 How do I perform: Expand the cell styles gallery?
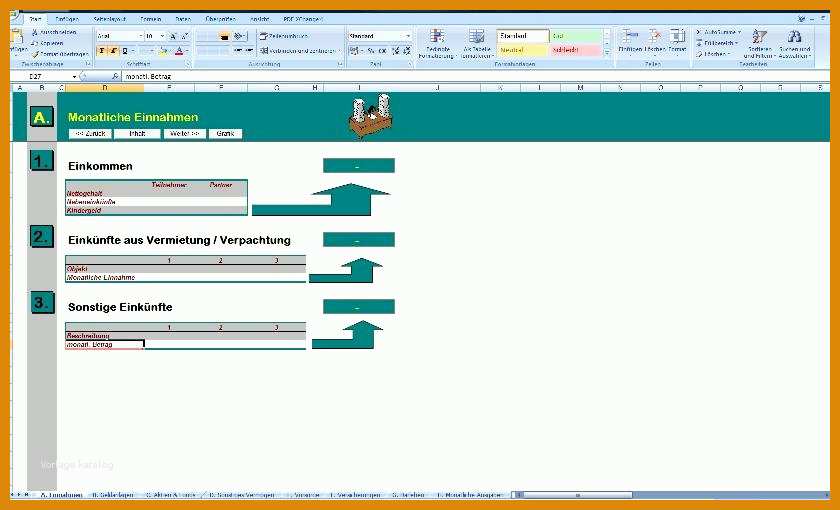(x=607, y=52)
